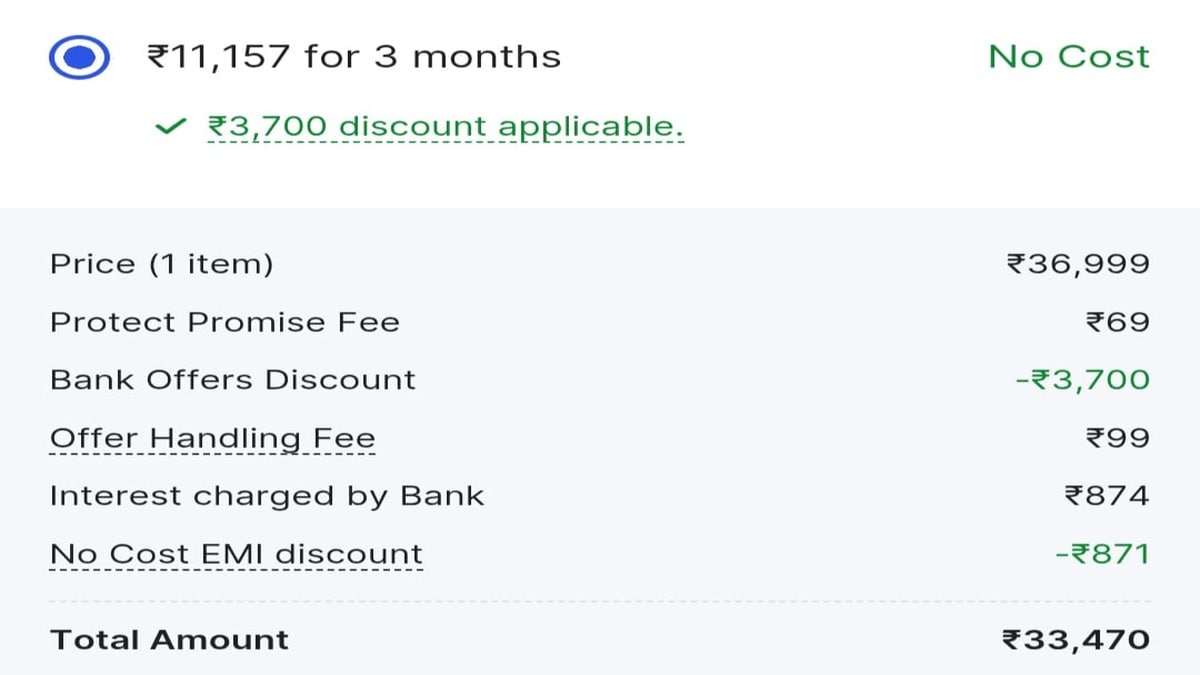Click the Interest charged by Bank label
The height and width of the screenshot is (675, 1200).
[267, 496]
